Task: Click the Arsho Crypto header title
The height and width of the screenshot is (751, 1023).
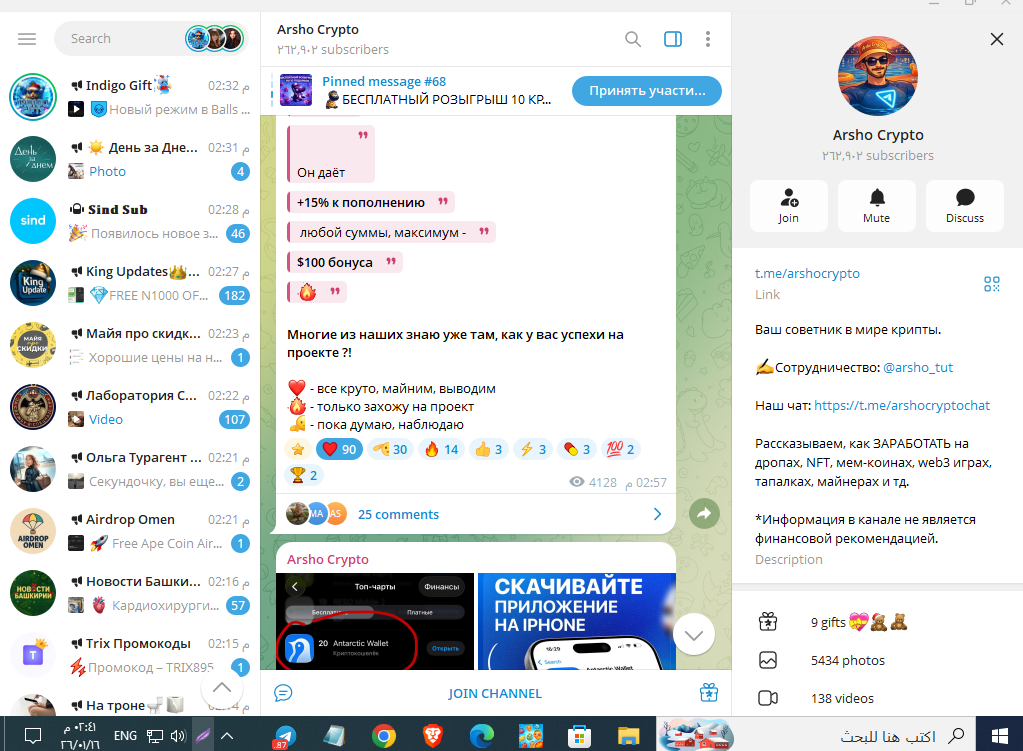Action: (x=318, y=29)
